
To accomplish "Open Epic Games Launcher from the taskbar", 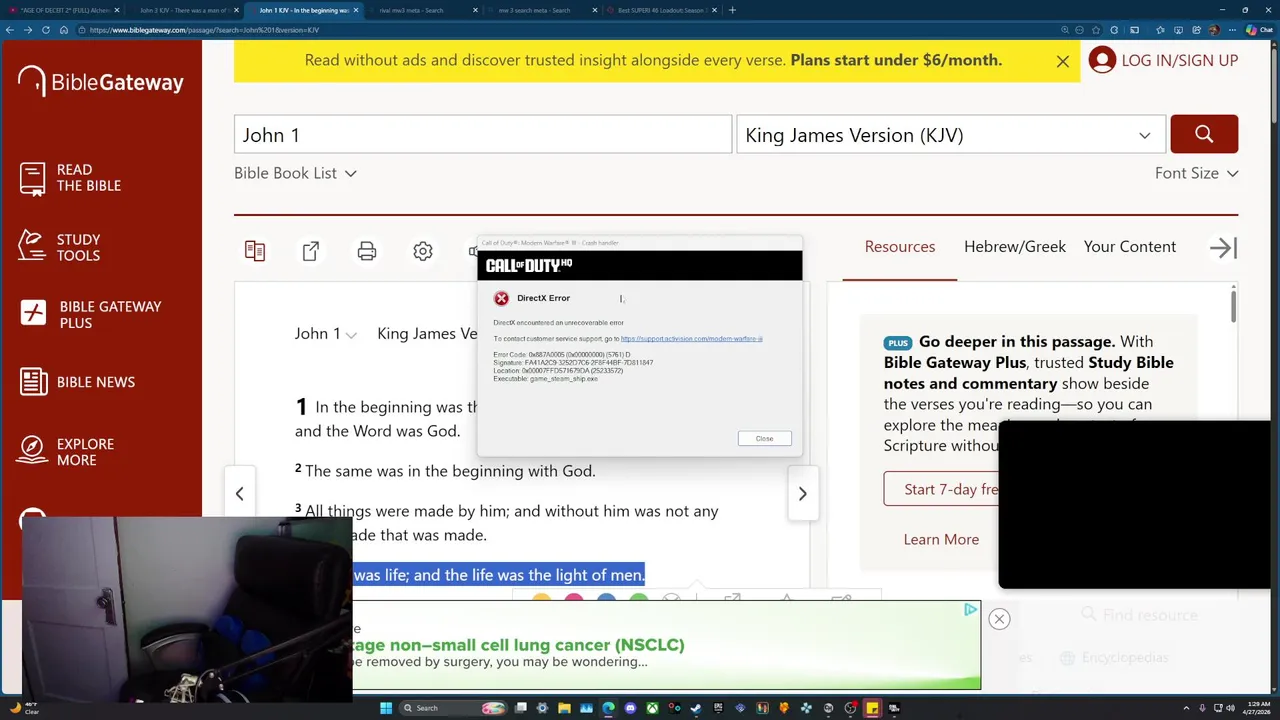I will coord(718,708).
